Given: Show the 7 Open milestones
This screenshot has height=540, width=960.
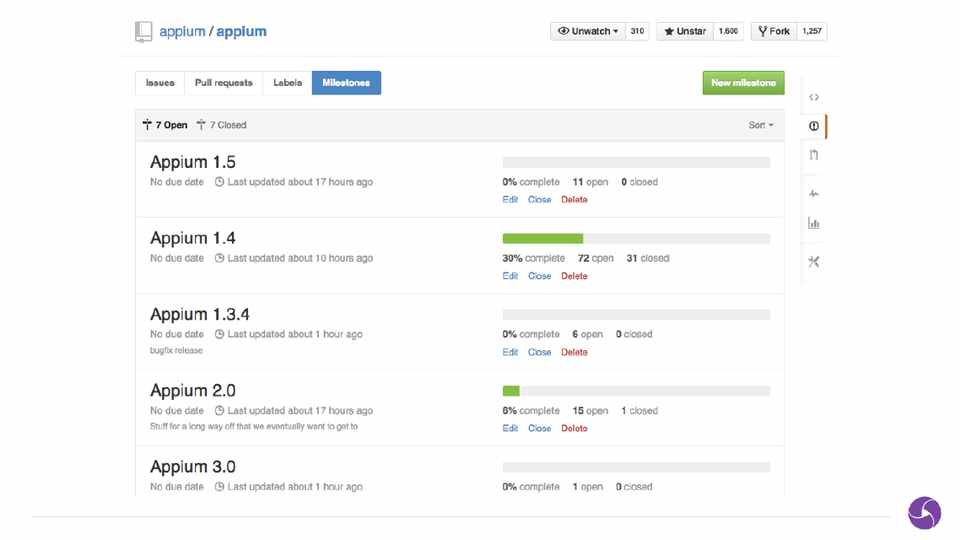Looking at the screenshot, I should pyautogui.click(x=165, y=125).
